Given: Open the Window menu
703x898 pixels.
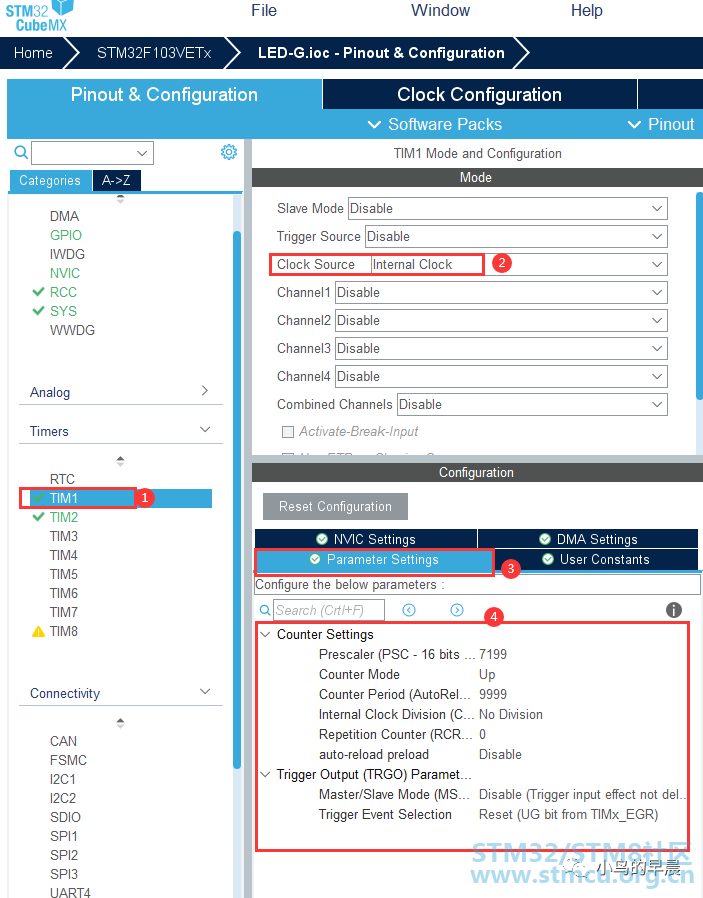Looking at the screenshot, I should coord(440,10).
